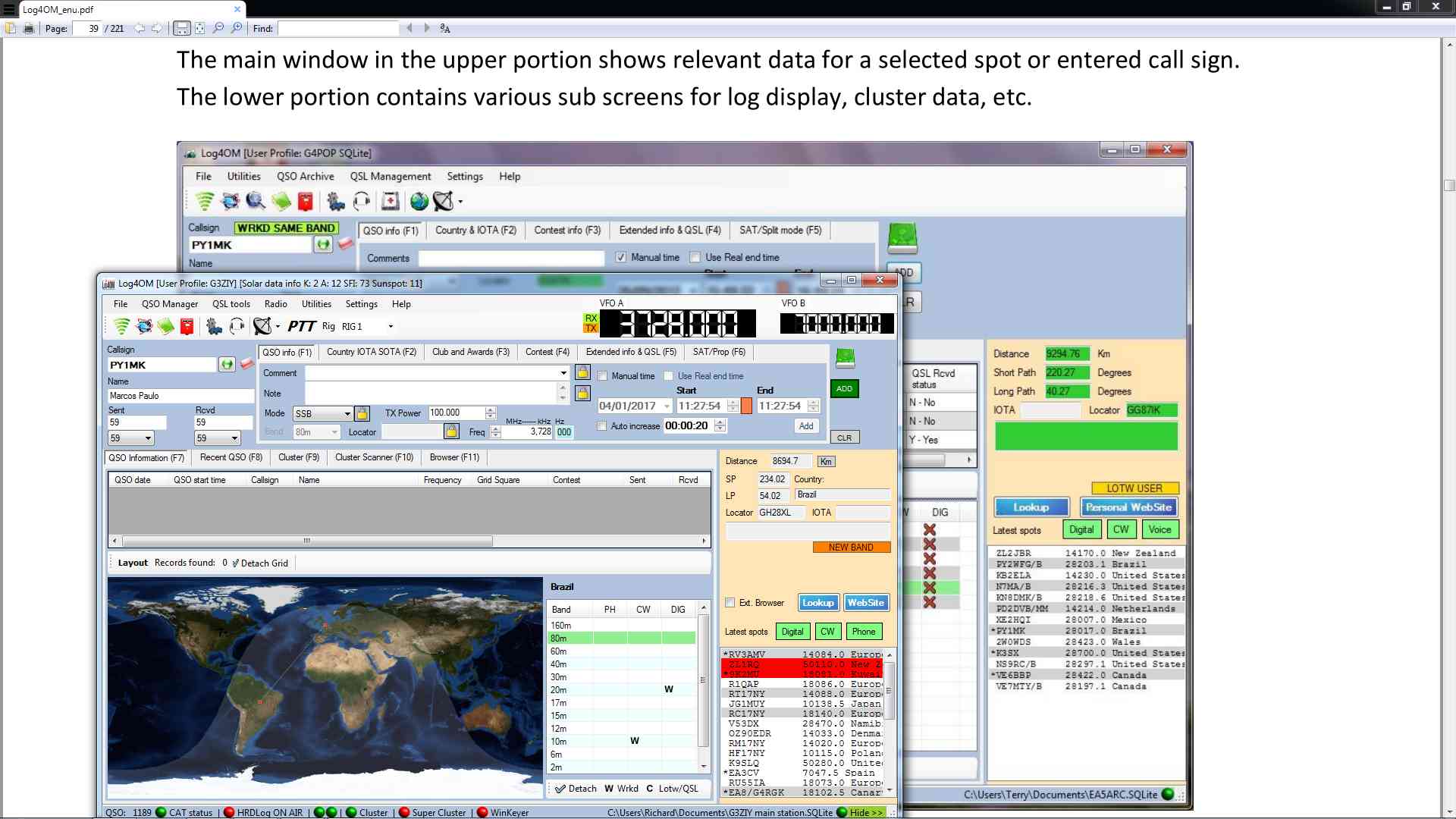
Task: Click red mailbox icon in G3ZIY toolbar
Action: (x=187, y=326)
